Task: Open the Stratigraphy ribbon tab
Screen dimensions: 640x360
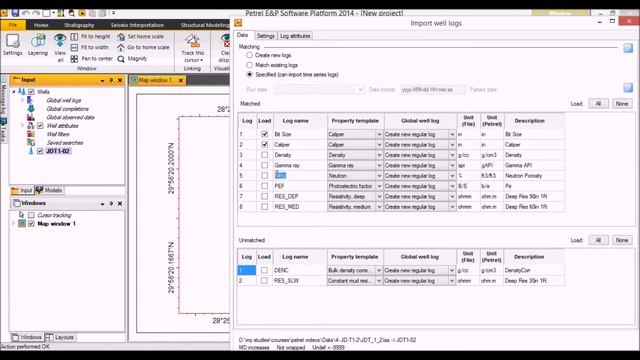Action: click(79, 25)
